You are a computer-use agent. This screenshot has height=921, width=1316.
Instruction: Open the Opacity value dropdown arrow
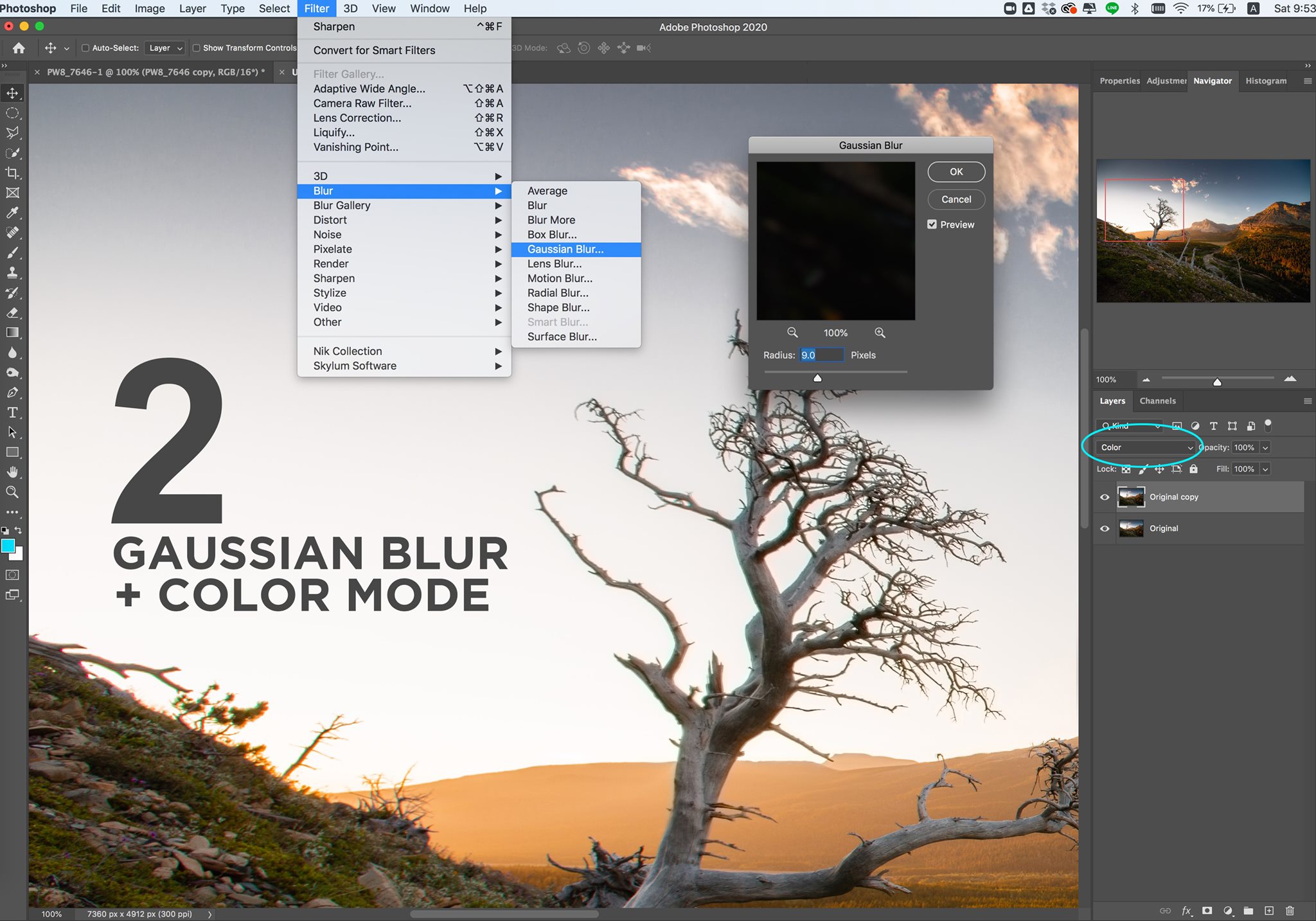coord(1265,448)
